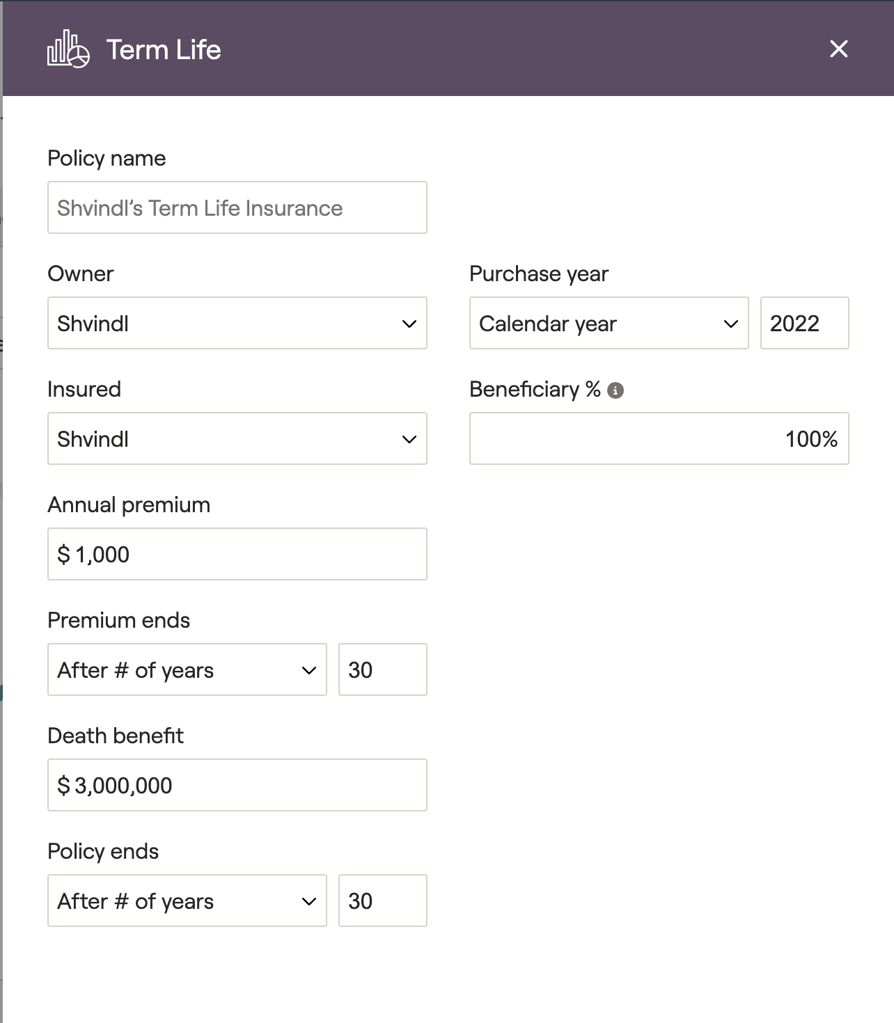Open the Owner dropdown
The width and height of the screenshot is (894, 1023).
(x=237, y=323)
